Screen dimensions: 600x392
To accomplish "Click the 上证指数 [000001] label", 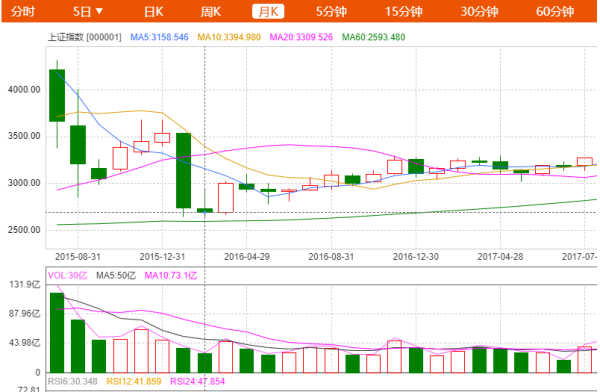I will pos(85,37).
